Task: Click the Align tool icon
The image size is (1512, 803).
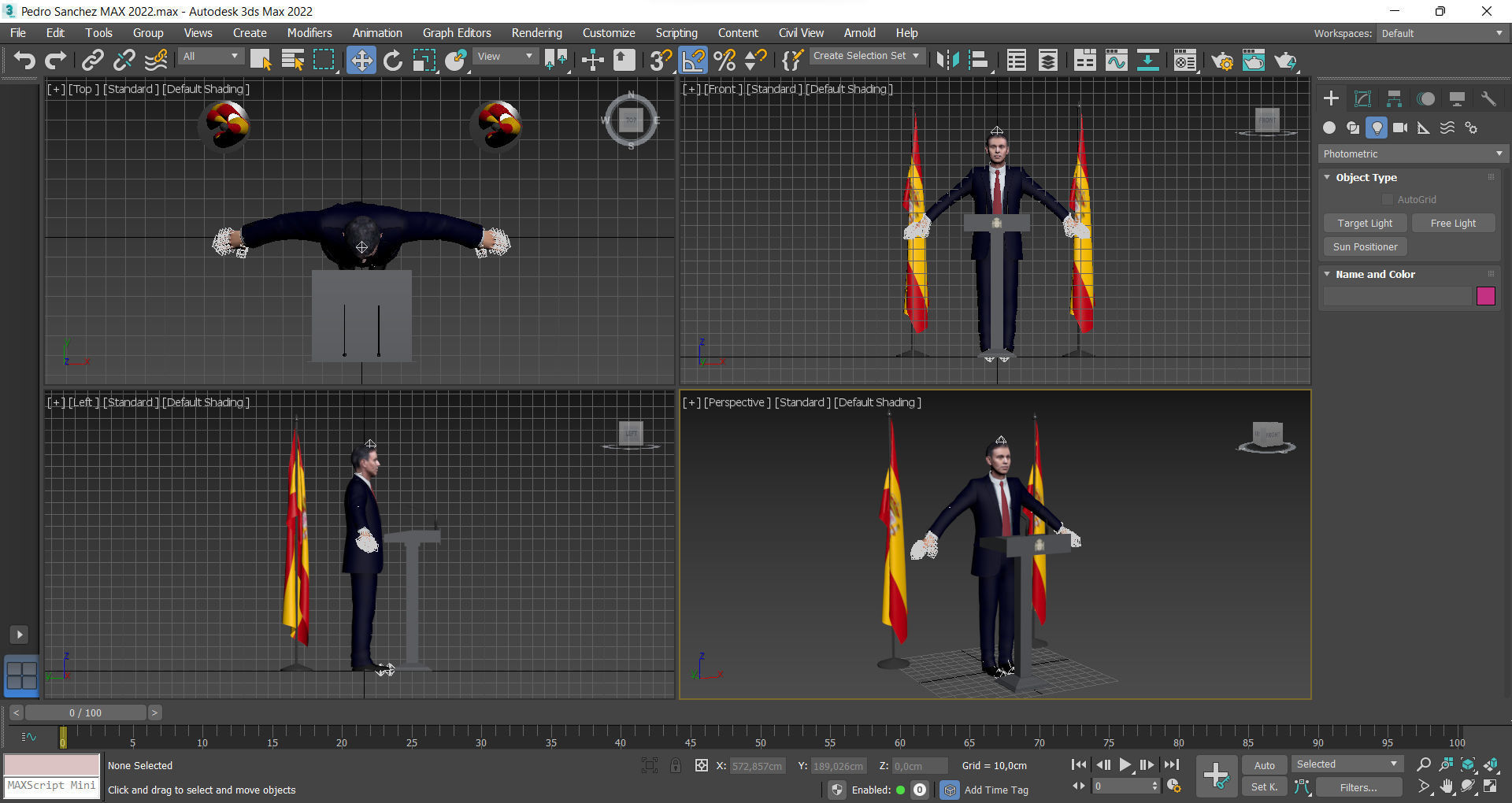Action: coord(979,60)
